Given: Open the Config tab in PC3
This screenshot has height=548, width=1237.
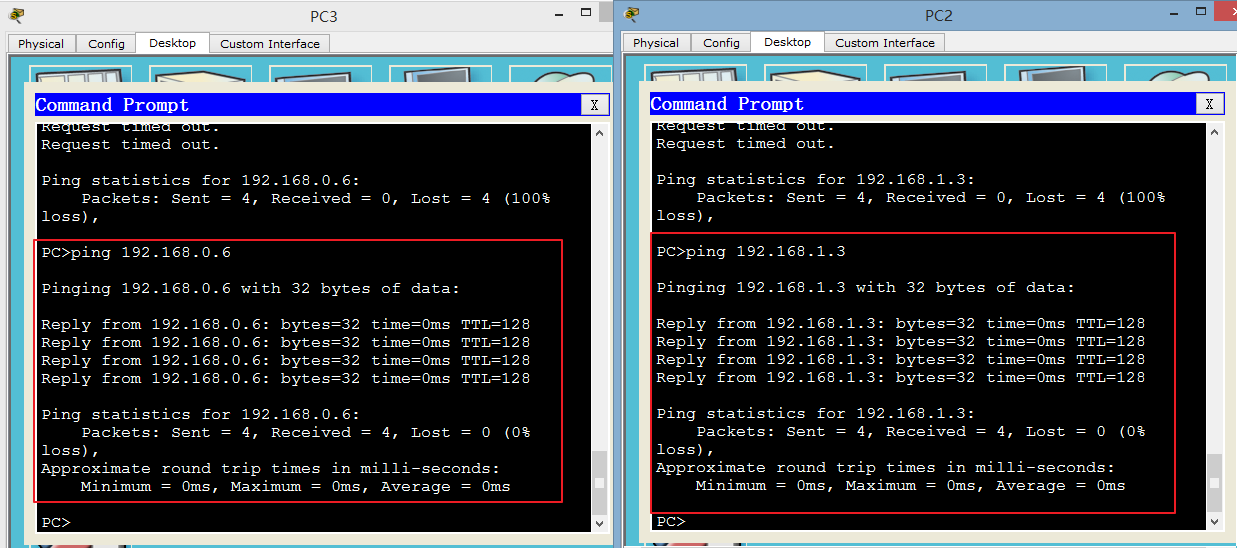Looking at the screenshot, I should point(106,44).
